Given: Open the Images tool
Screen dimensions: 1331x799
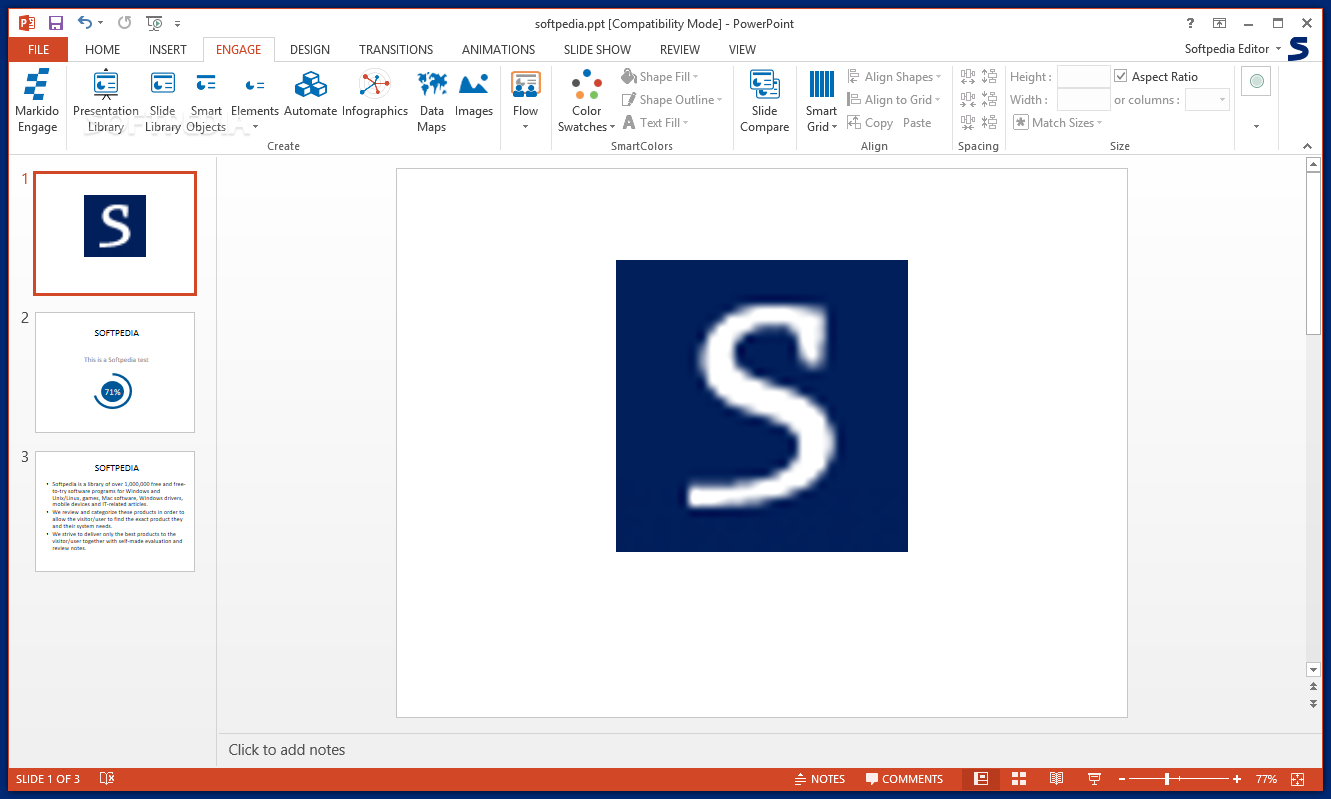Looking at the screenshot, I should pos(474,95).
